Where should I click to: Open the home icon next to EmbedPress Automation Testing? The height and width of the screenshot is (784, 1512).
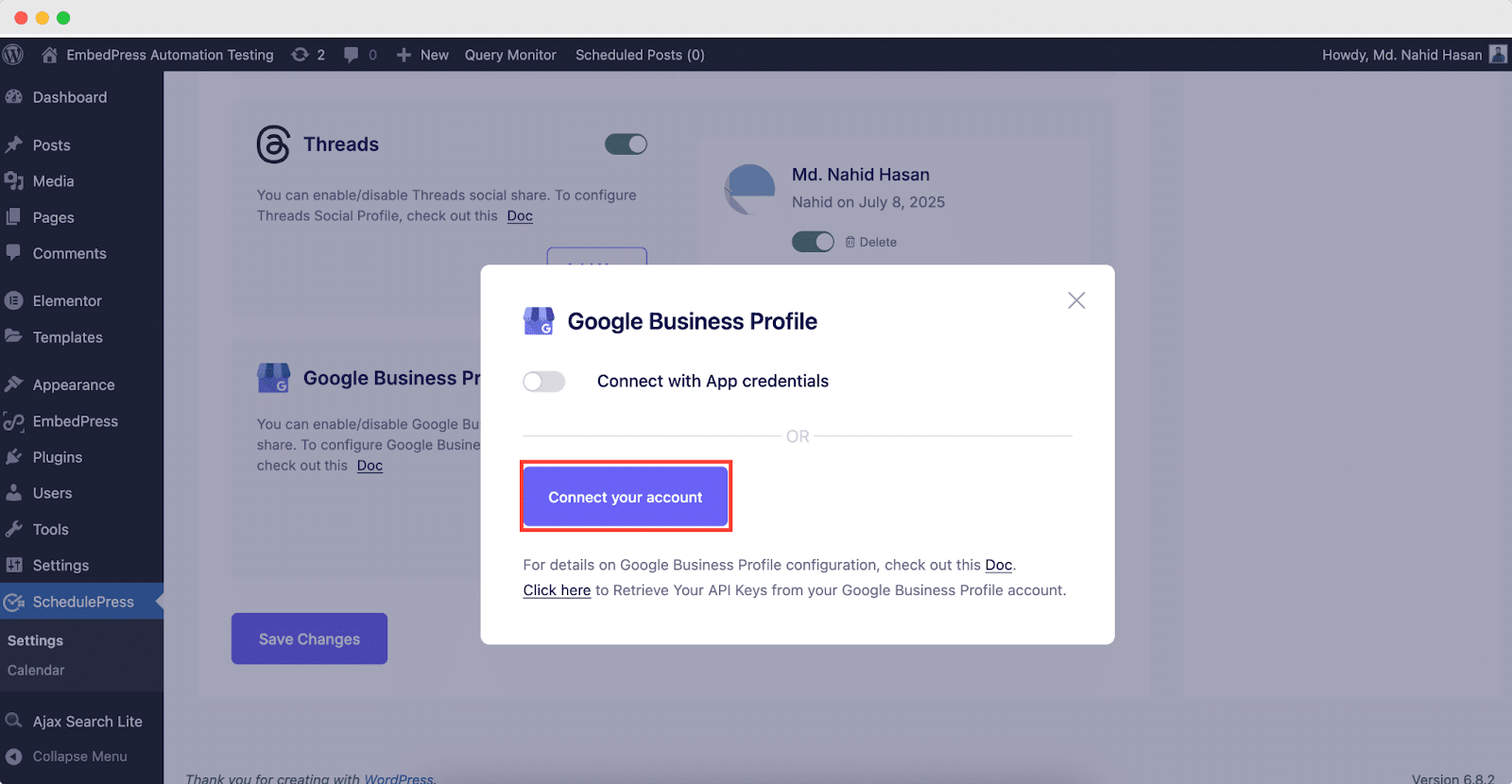point(50,55)
